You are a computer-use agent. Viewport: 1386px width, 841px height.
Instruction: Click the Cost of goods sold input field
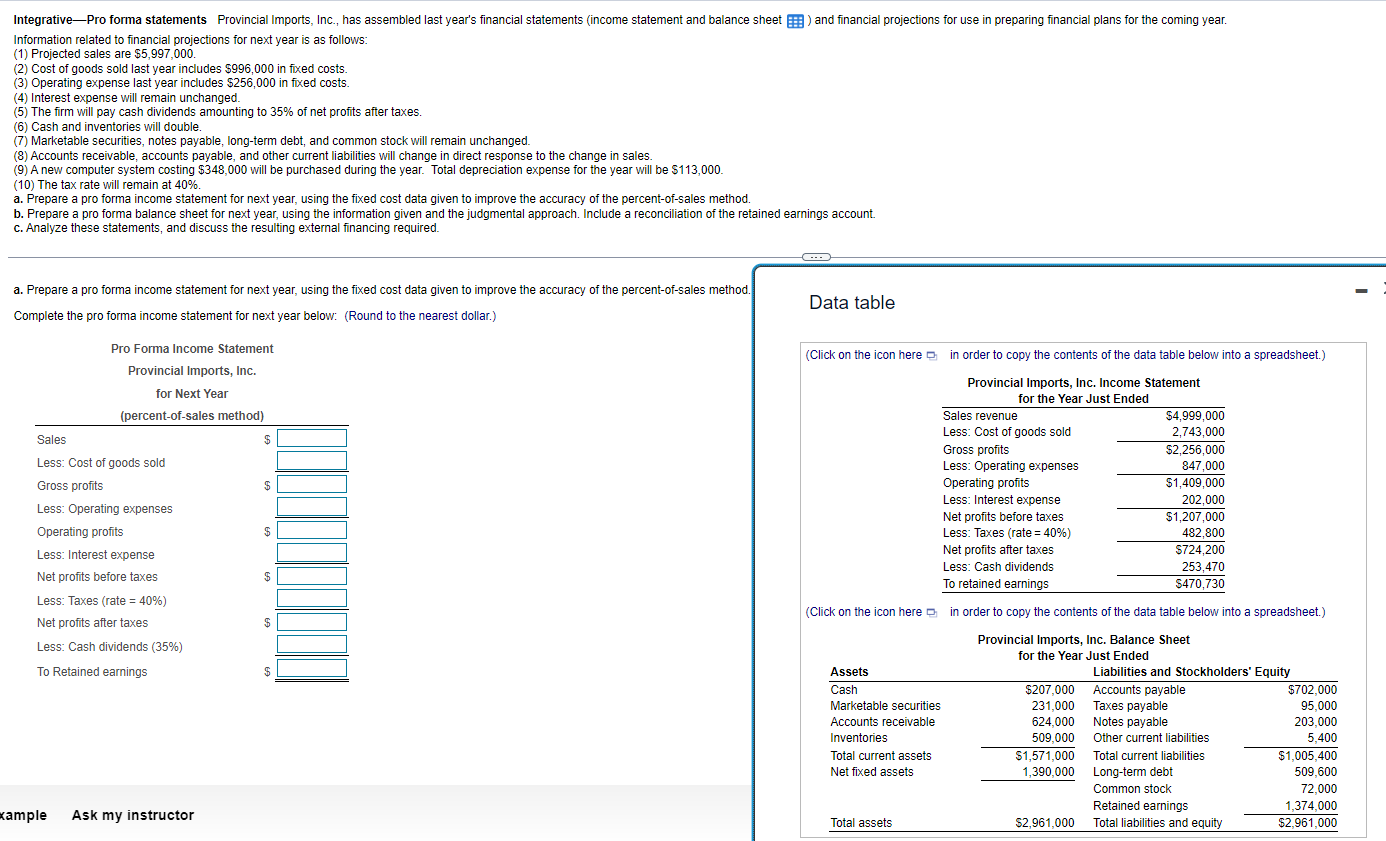[312, 461]
